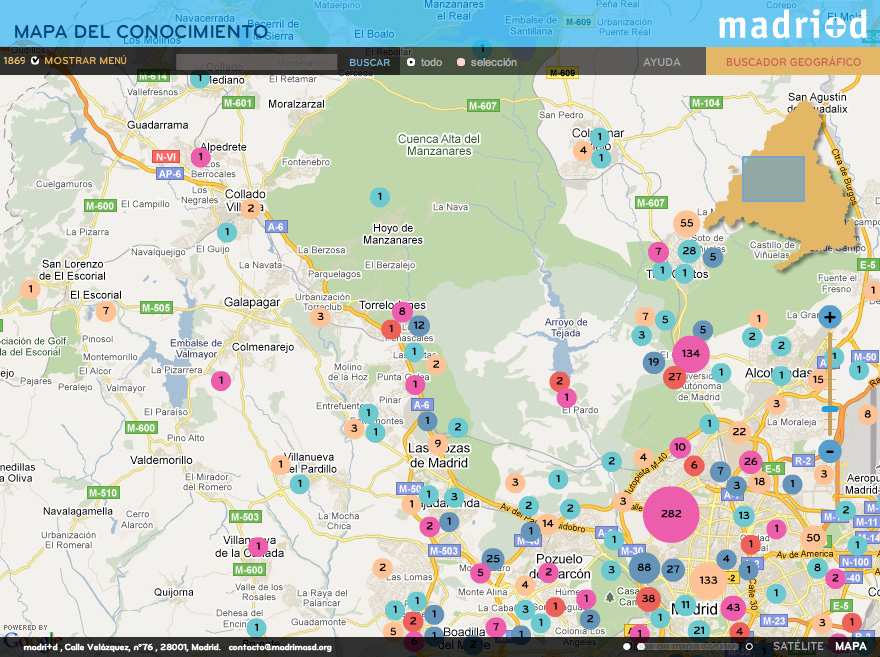
Task: Open the orange 22 cluster marker
Action: 739,431
